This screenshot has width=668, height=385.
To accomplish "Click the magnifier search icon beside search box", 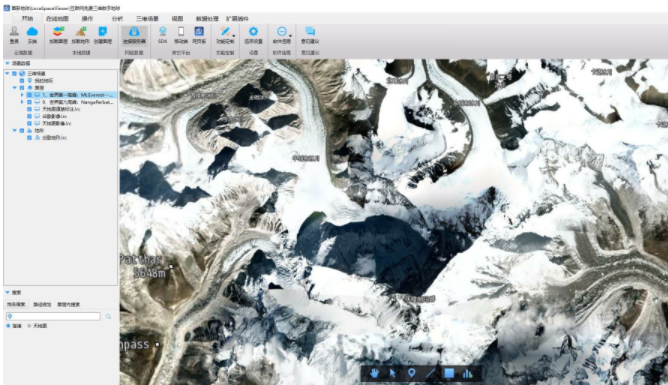I will click(108, 316).
